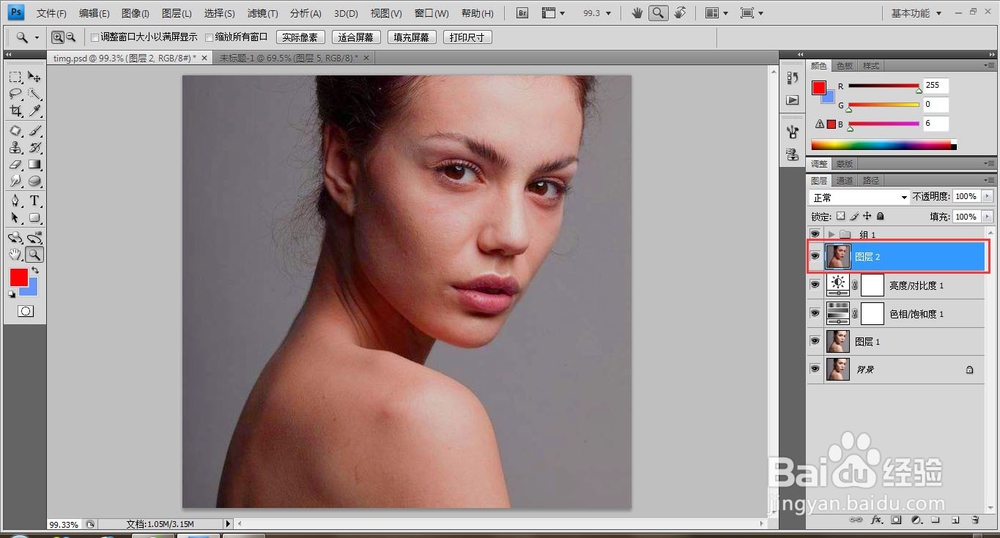Select the Clone Stamp tool
The height and width of the screenshot is (538, 1000).
click(x=16, y=148)
